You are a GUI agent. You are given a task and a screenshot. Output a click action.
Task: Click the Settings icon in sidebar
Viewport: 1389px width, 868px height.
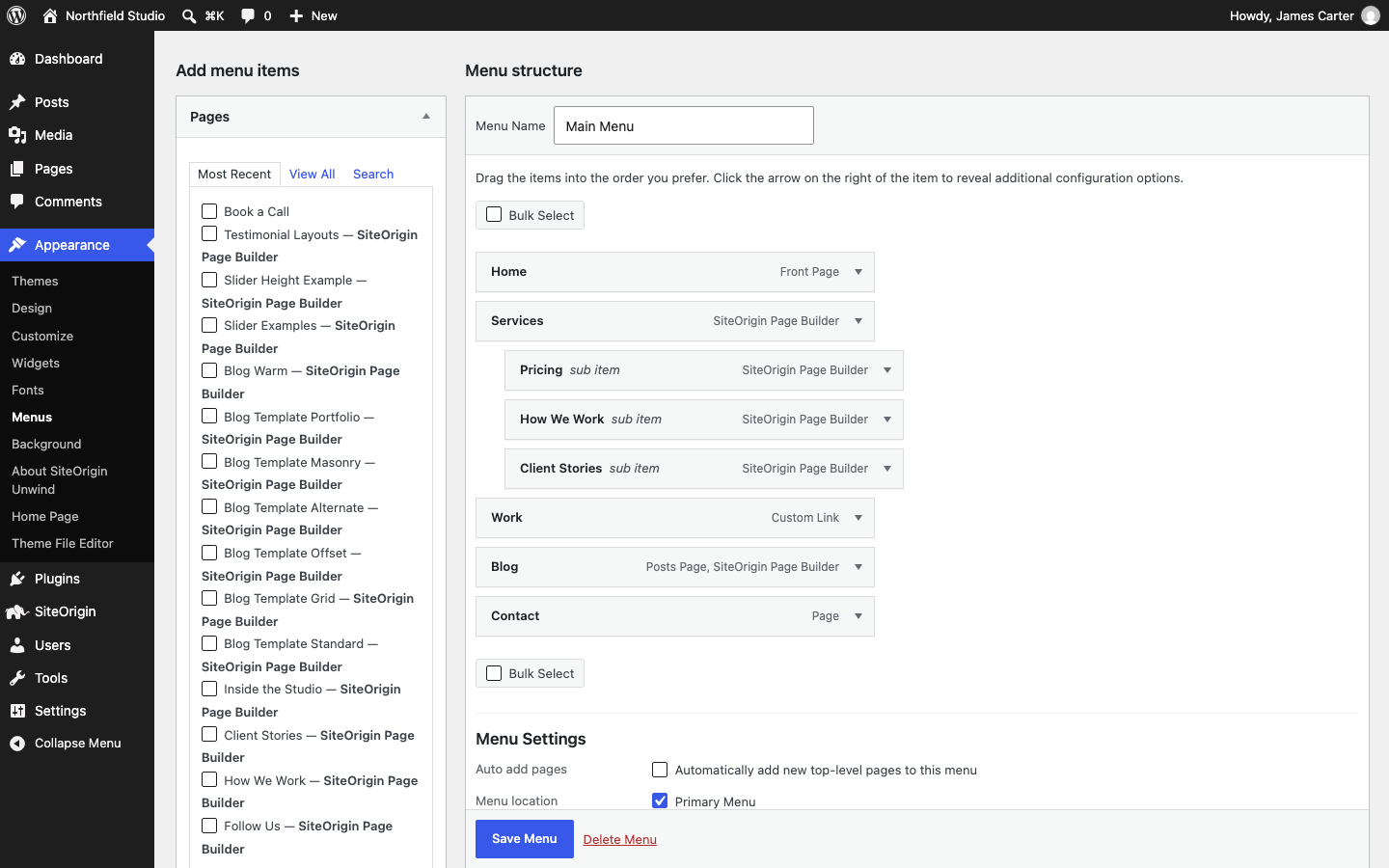(17, 711)
